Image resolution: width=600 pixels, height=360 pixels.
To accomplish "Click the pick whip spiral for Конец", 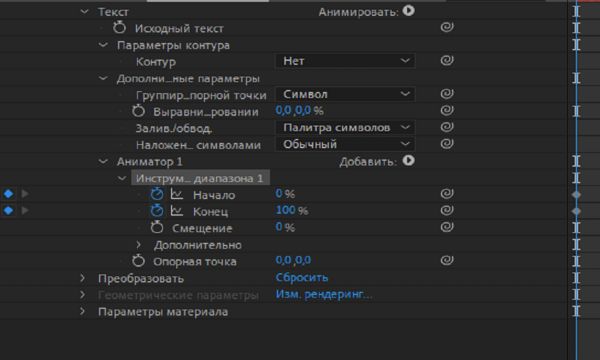I will 447,210.
